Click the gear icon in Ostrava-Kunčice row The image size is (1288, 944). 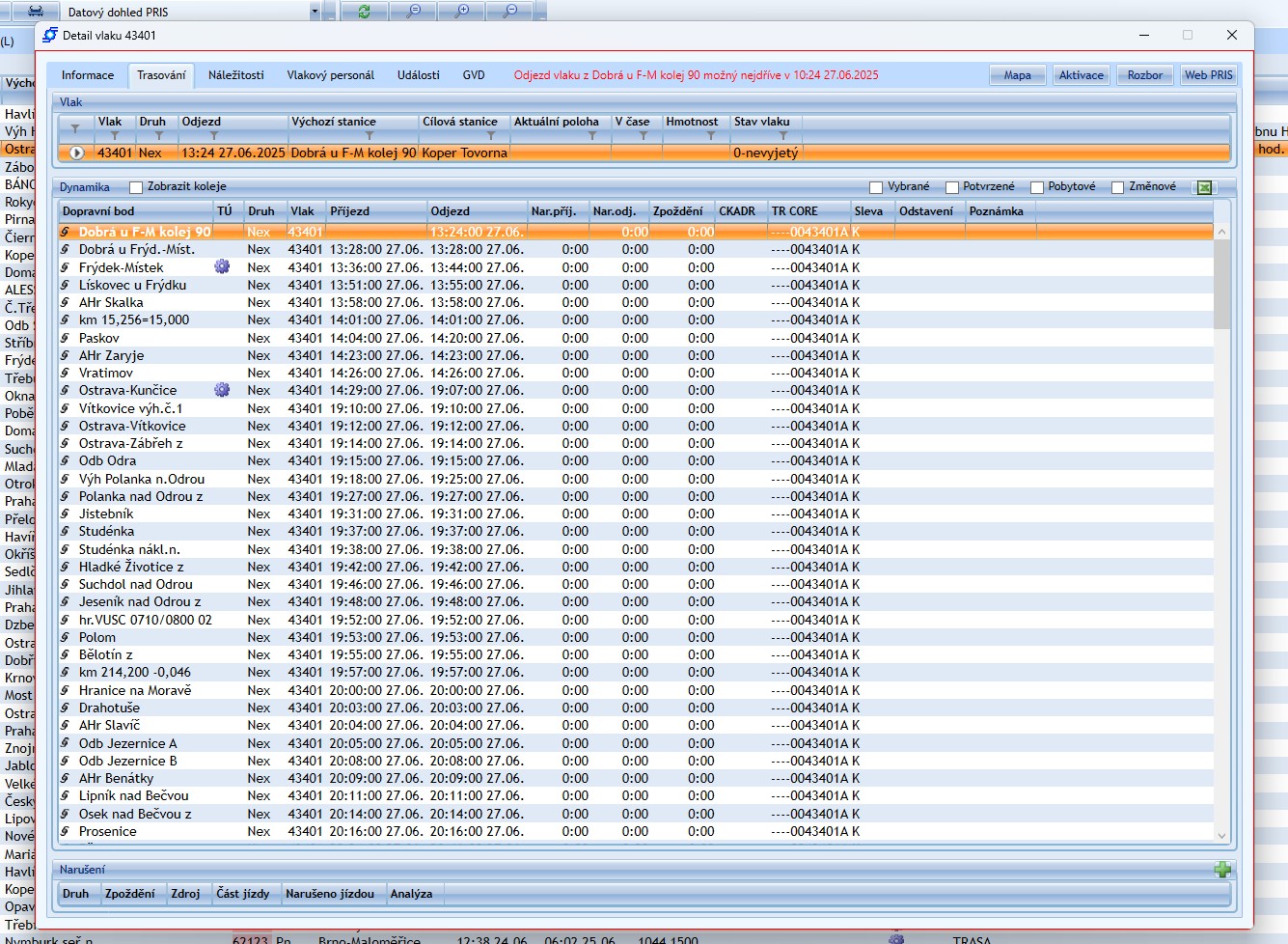(x=222, y=391)
